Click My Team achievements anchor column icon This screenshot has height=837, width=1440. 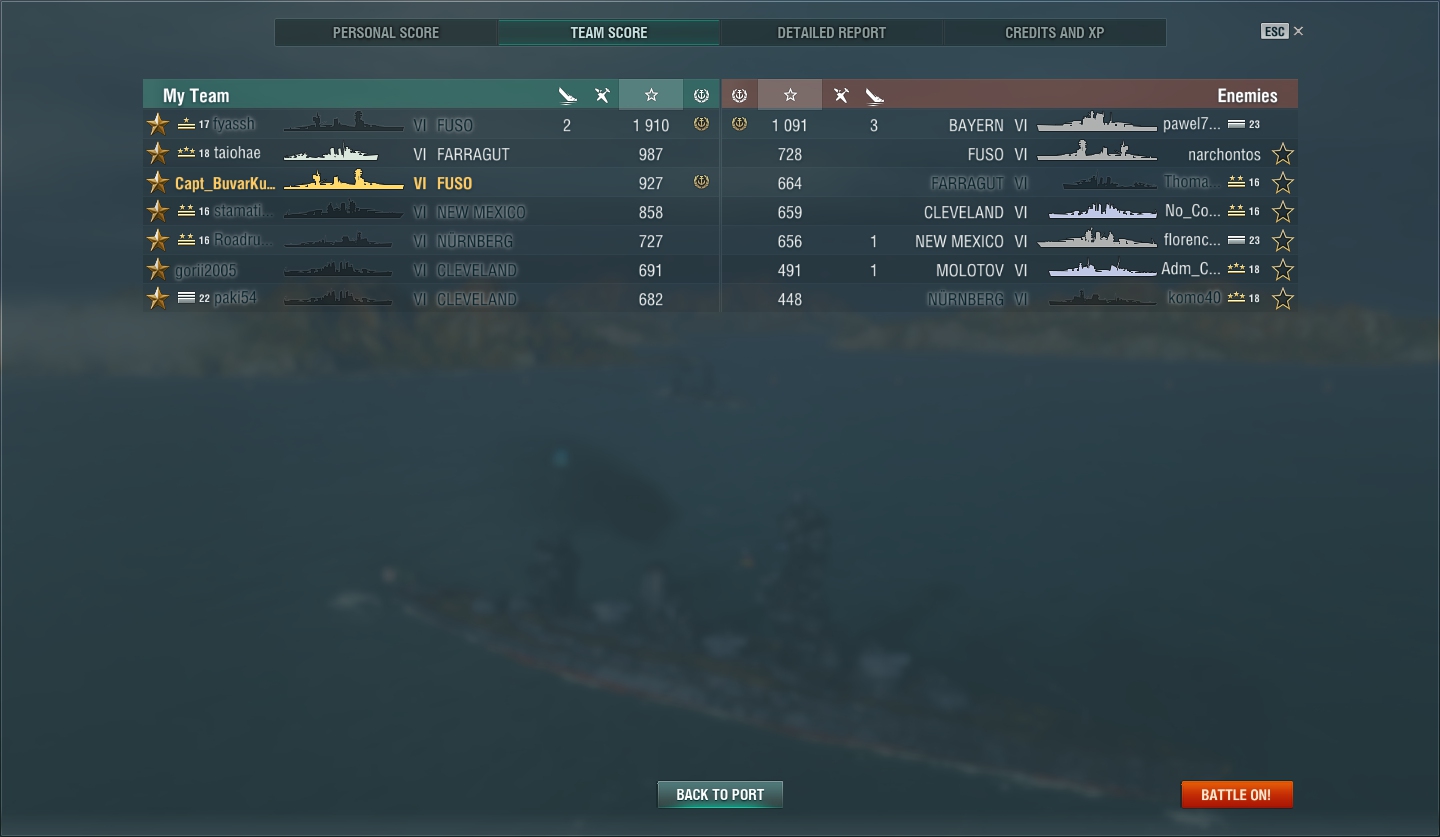point(701,96)
